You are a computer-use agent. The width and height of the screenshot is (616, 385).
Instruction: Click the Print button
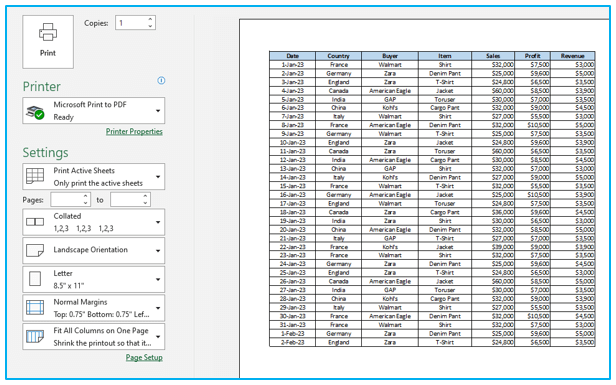coord(48,42)
